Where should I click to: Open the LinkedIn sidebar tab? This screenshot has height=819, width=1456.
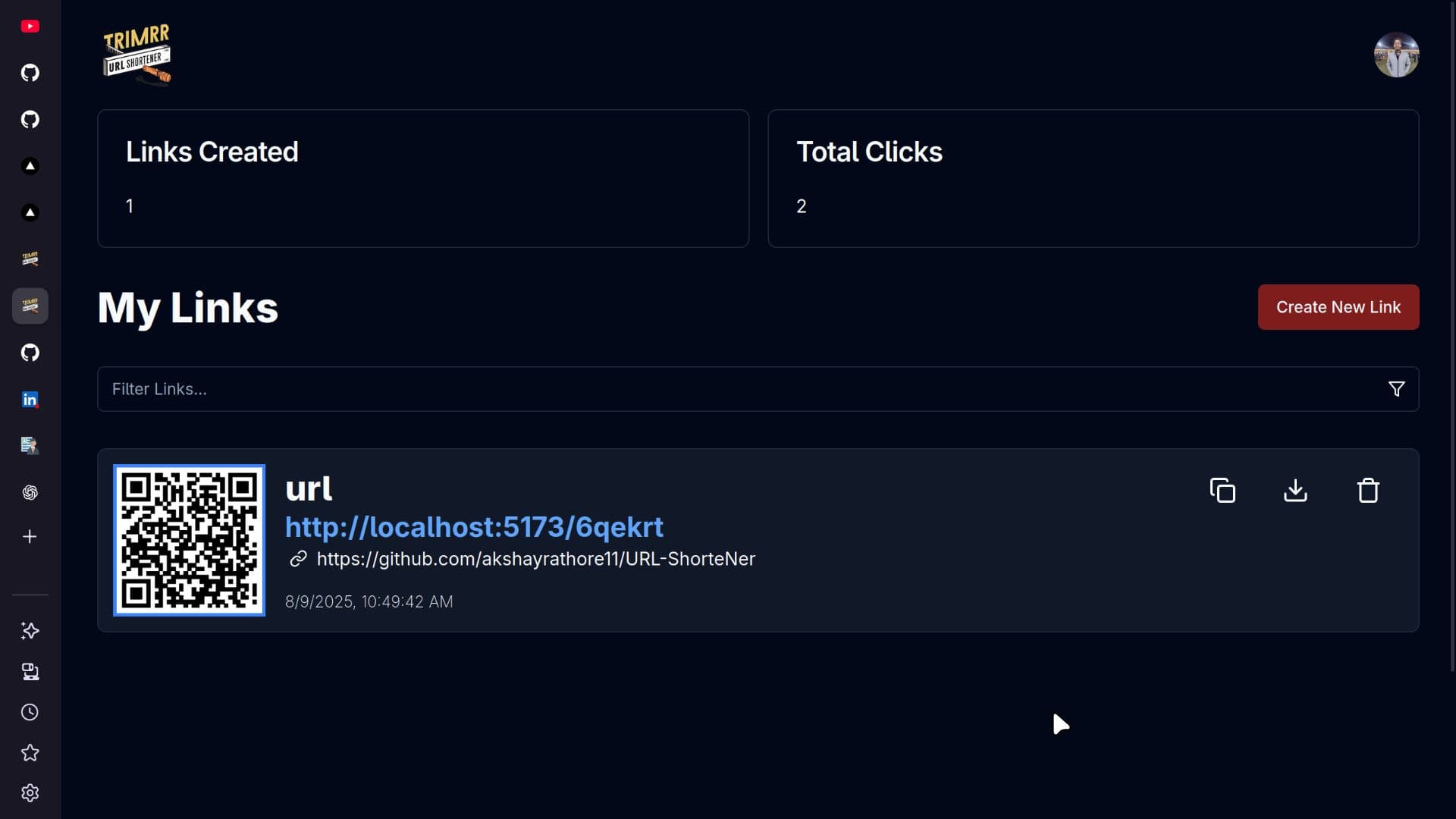tap(30, 400)
